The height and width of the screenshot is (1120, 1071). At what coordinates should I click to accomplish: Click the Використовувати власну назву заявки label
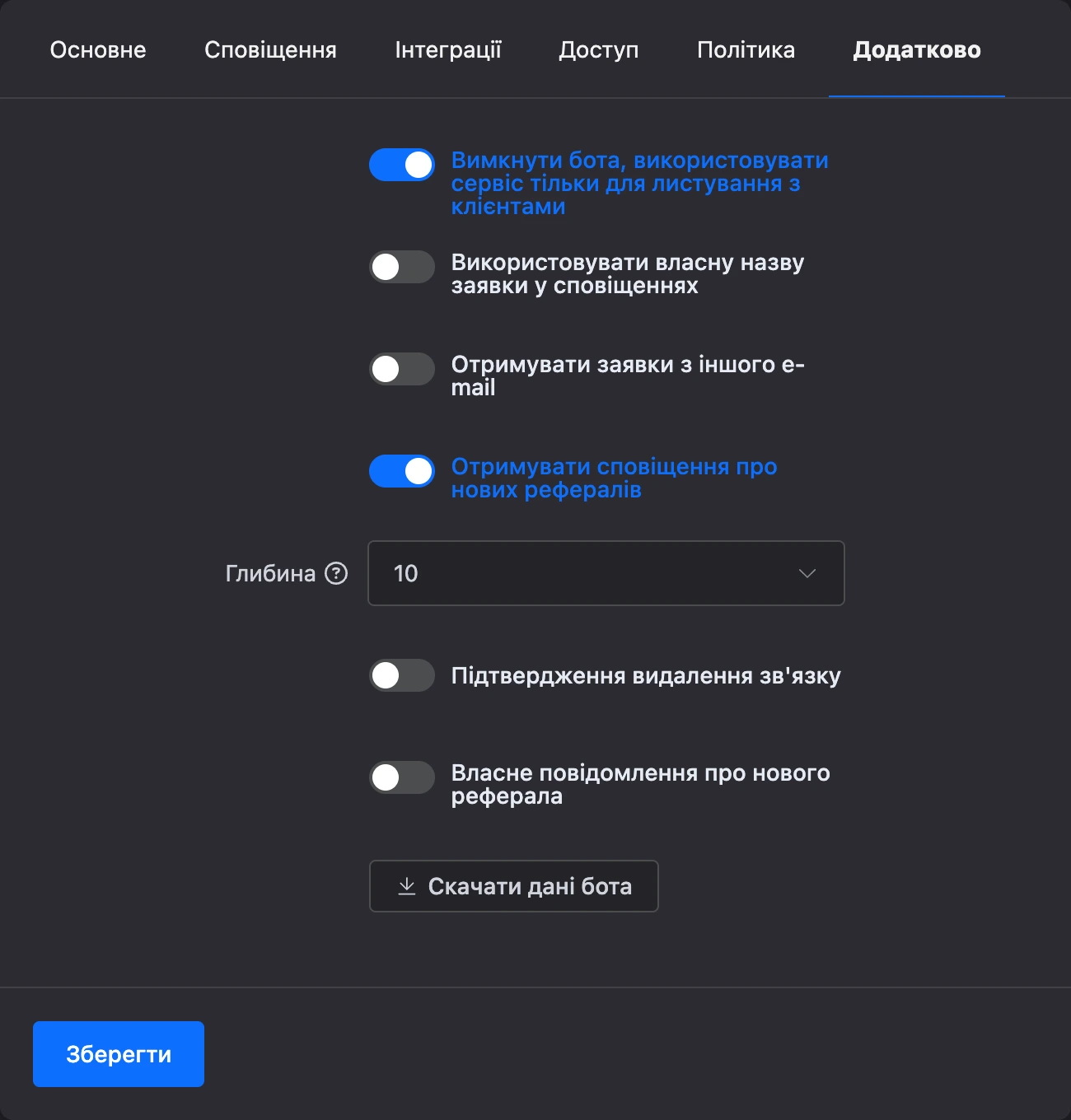pos(628,273)
